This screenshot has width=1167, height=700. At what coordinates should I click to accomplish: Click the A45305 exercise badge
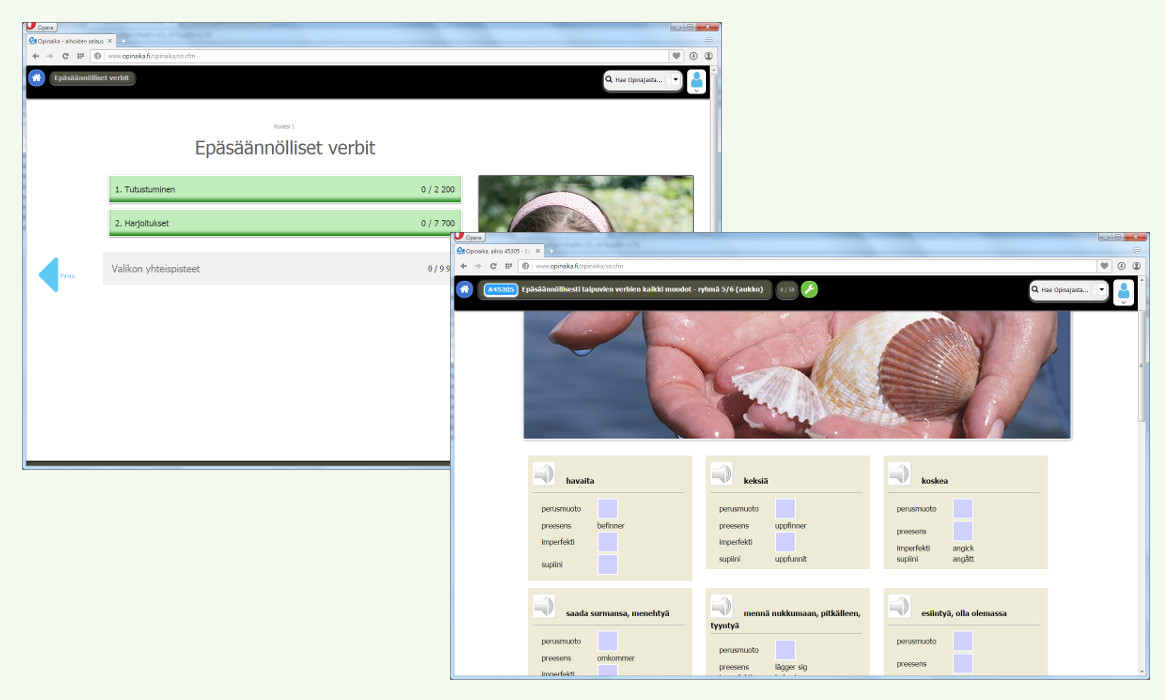pos(501,289)
